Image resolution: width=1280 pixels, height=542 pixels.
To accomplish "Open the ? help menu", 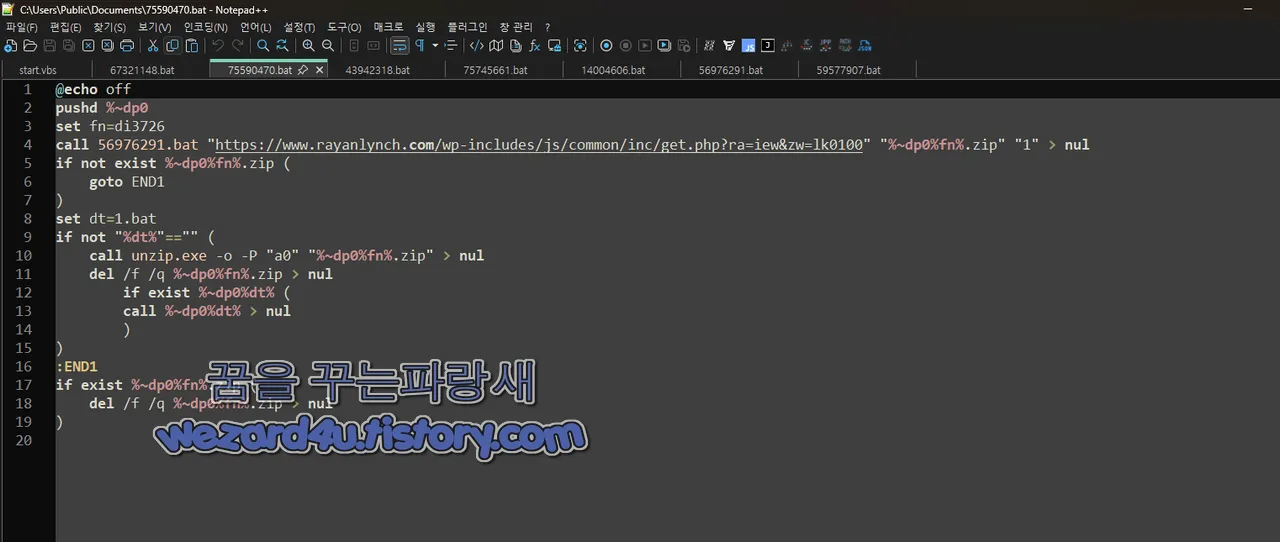I will 547,27.
